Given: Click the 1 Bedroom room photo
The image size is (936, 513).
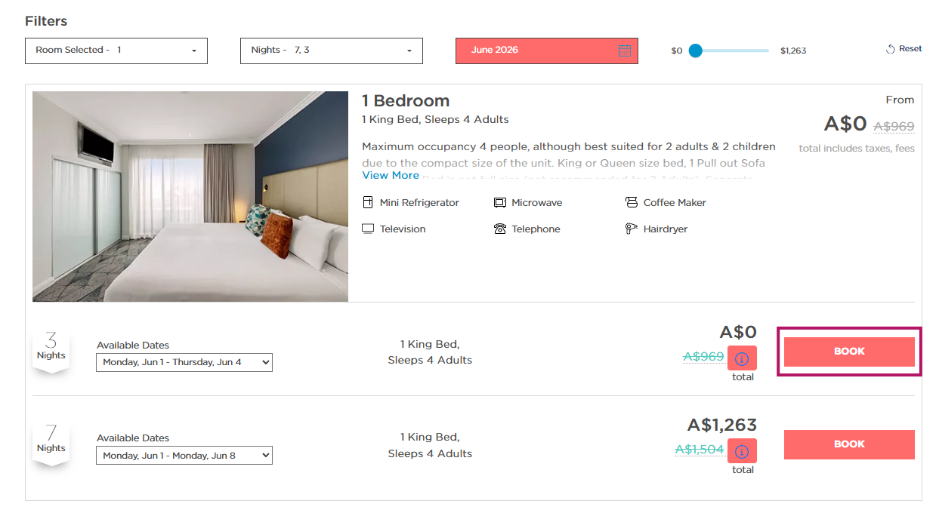Looking at the screenshot, I should click(x=190, y=196).
